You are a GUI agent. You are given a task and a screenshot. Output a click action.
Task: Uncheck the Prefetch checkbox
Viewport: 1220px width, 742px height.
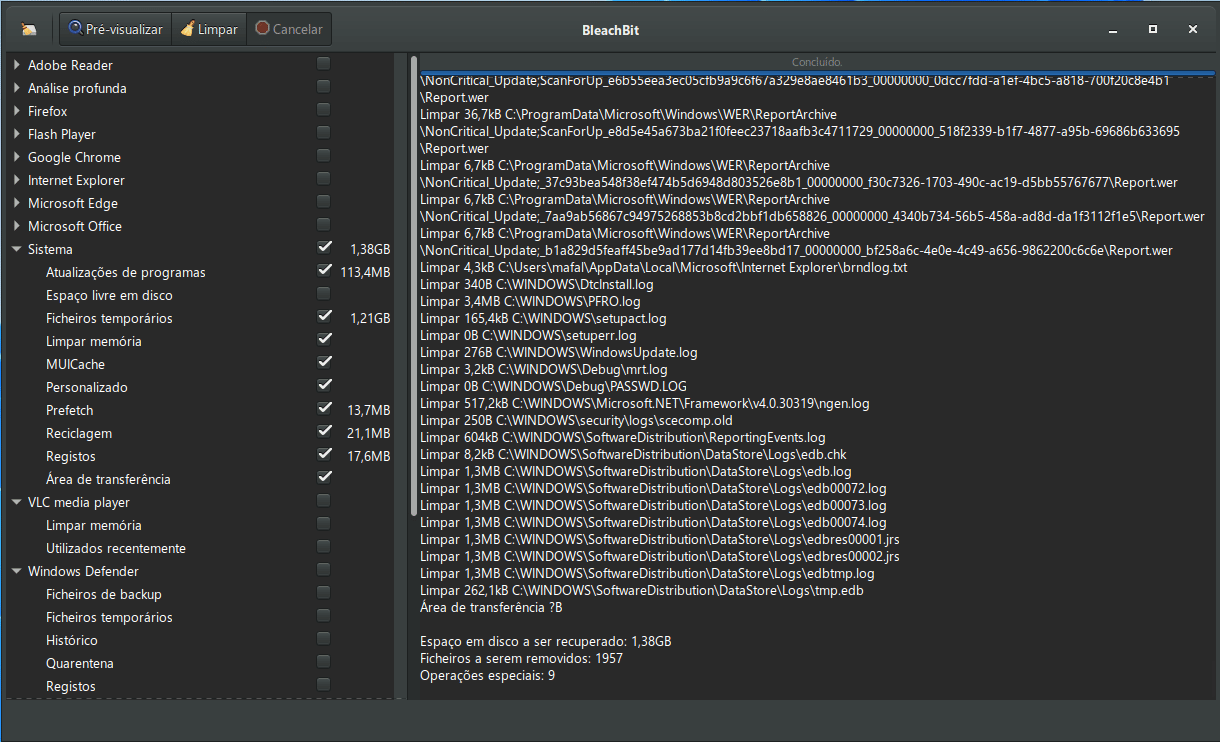click(x=324, y=409)
